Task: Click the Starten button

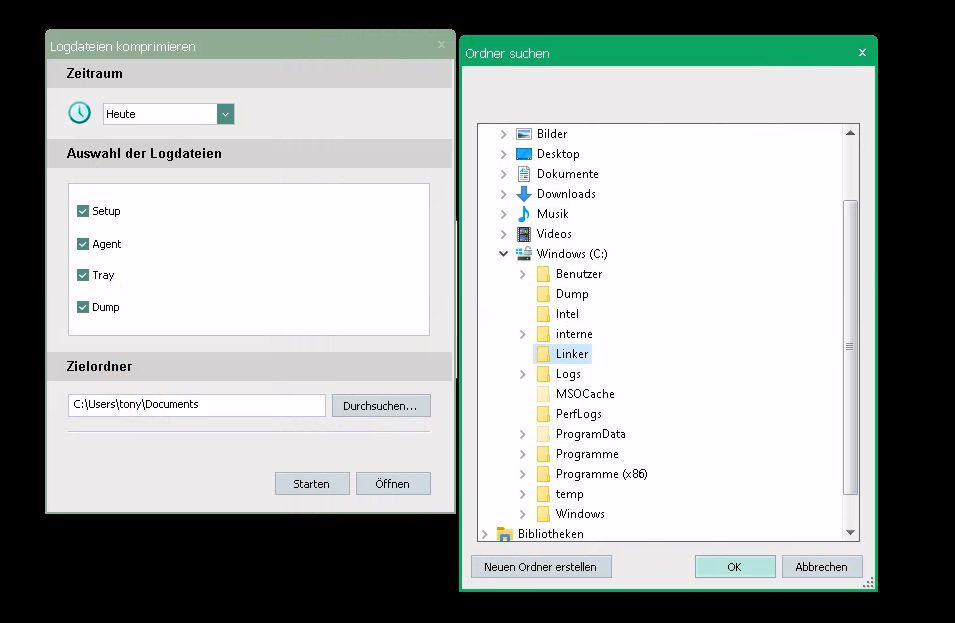Action: (312, 484)
